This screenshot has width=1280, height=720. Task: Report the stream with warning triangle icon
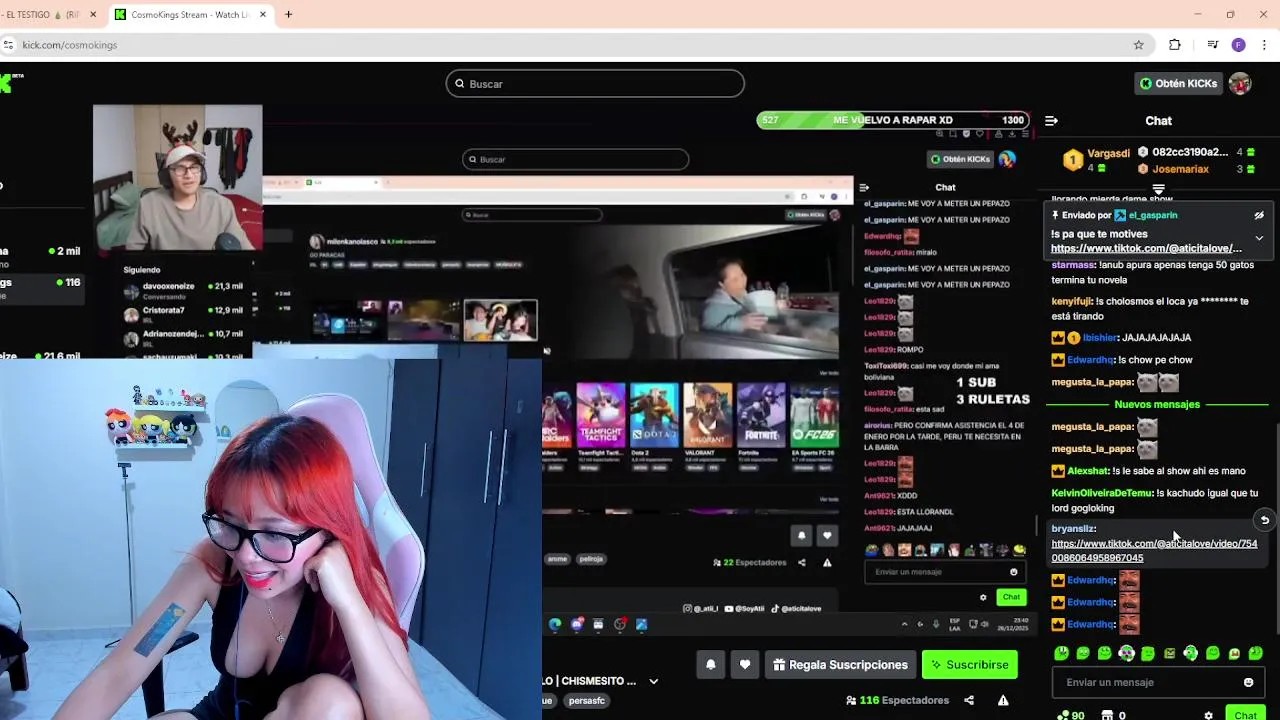coord(1003,700)
